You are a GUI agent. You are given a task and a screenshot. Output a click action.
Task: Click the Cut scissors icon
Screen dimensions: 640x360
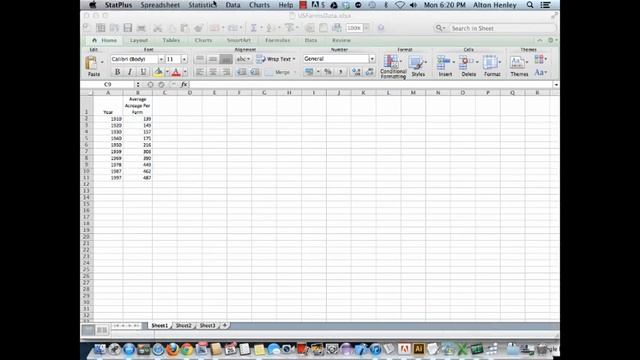[158, 28]
